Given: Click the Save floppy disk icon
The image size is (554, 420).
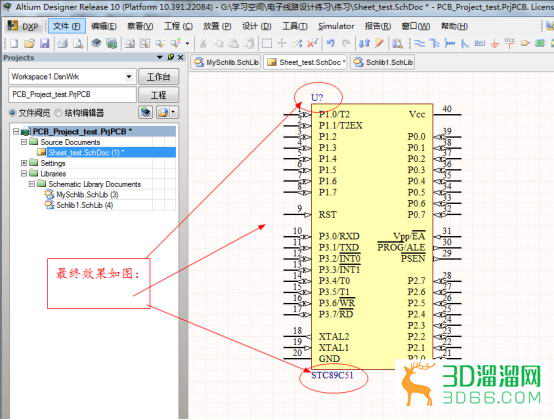Looking at the screenshot, I should tap(45, 43).
